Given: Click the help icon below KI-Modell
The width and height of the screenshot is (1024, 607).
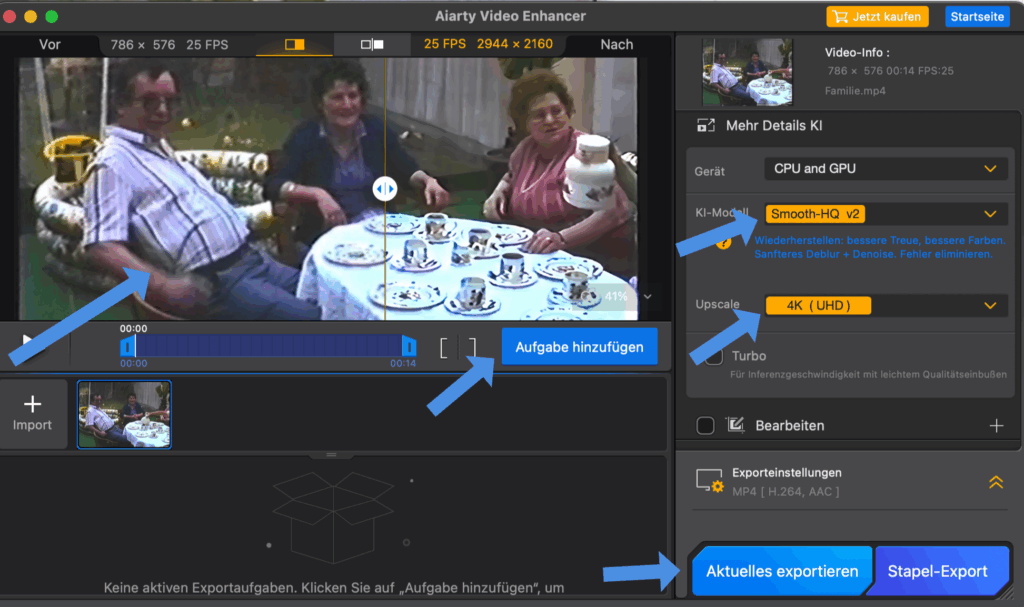Looking at the screenshot, I should 724,242.
